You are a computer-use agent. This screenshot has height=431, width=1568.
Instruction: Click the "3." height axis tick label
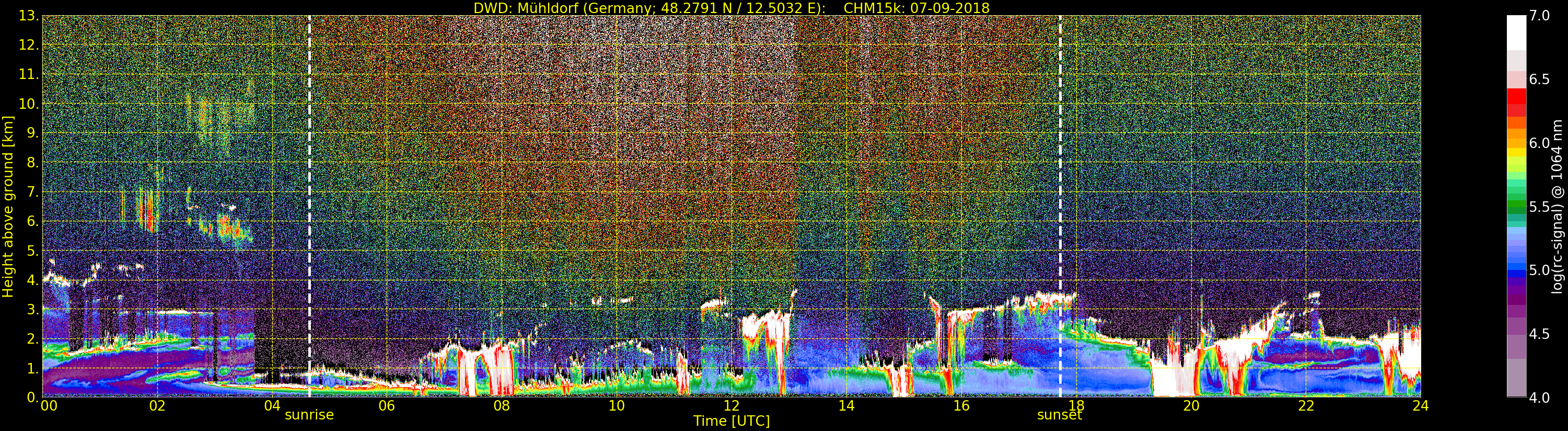point(32,309)
